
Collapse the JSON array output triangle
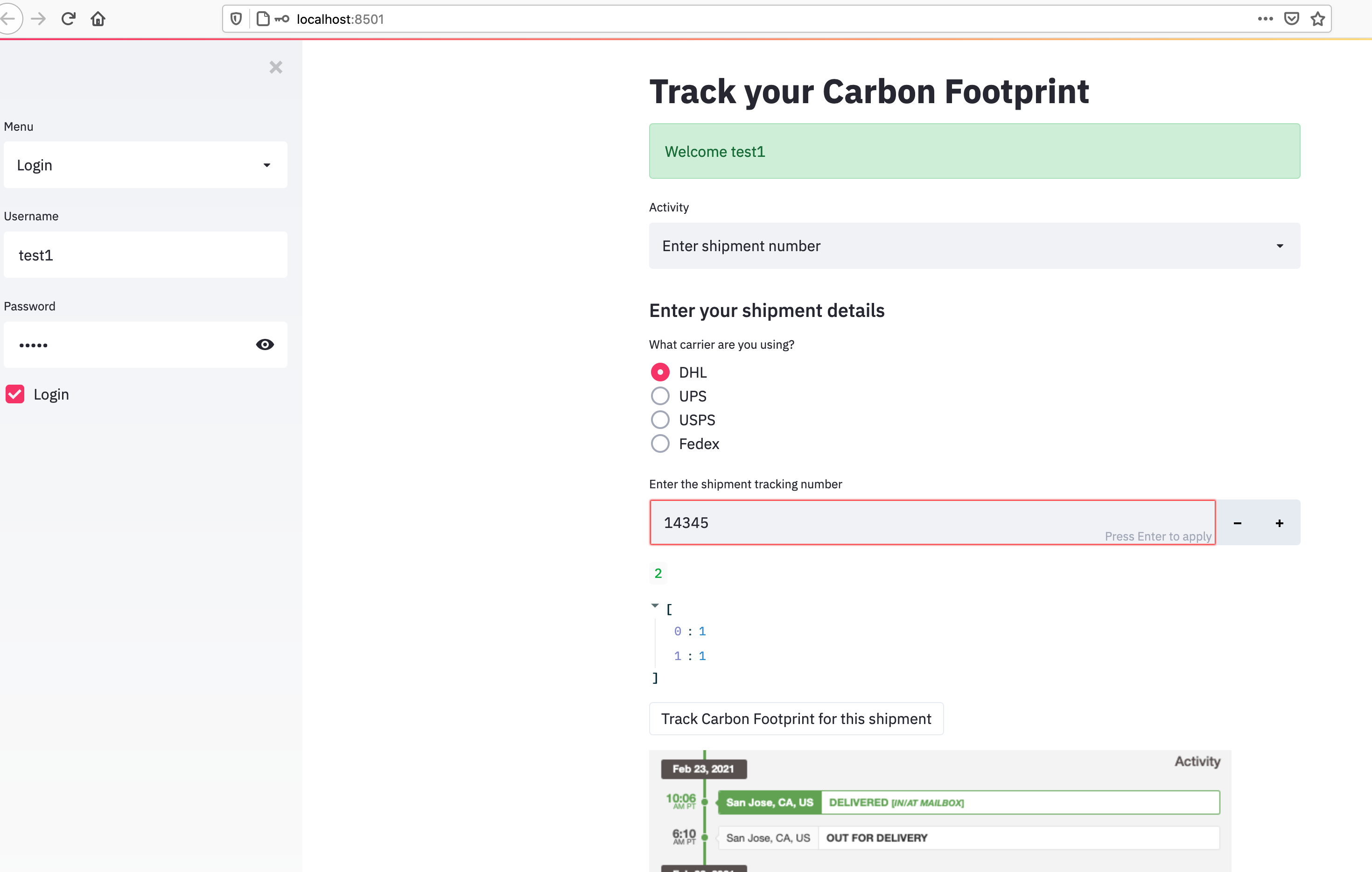point(655,606)
